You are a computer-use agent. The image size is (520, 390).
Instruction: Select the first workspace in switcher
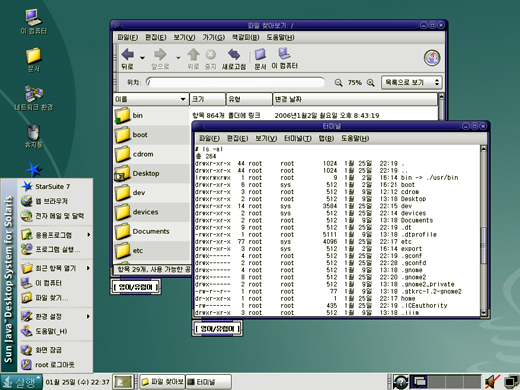click(x=419, y=382)
